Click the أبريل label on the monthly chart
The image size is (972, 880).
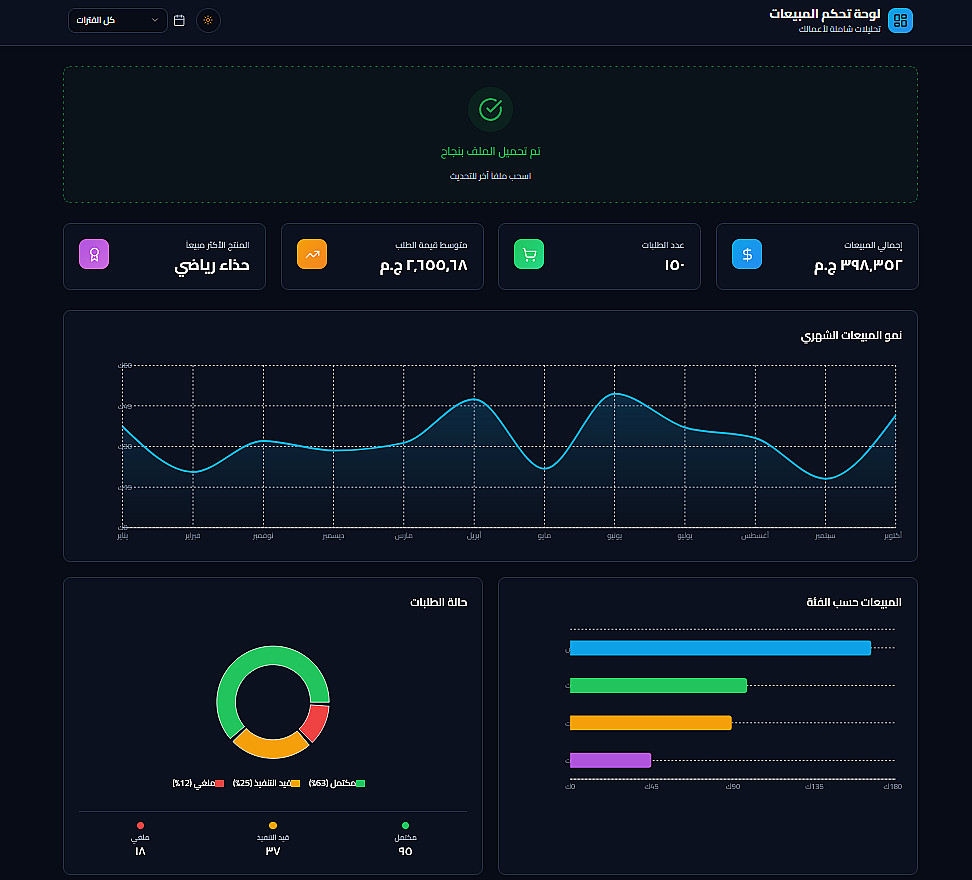point(474,535)
